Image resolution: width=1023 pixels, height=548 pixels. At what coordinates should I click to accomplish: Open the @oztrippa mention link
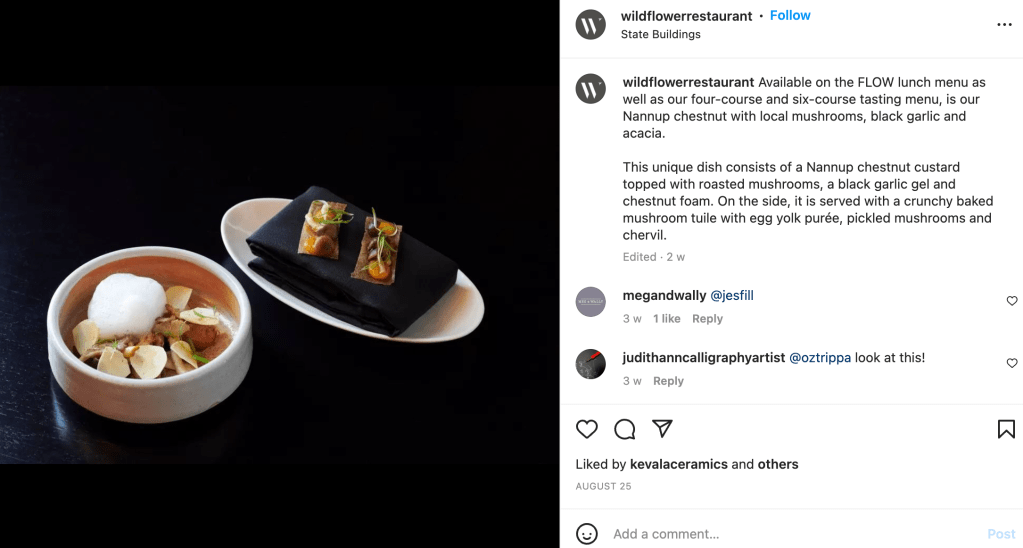820,358
